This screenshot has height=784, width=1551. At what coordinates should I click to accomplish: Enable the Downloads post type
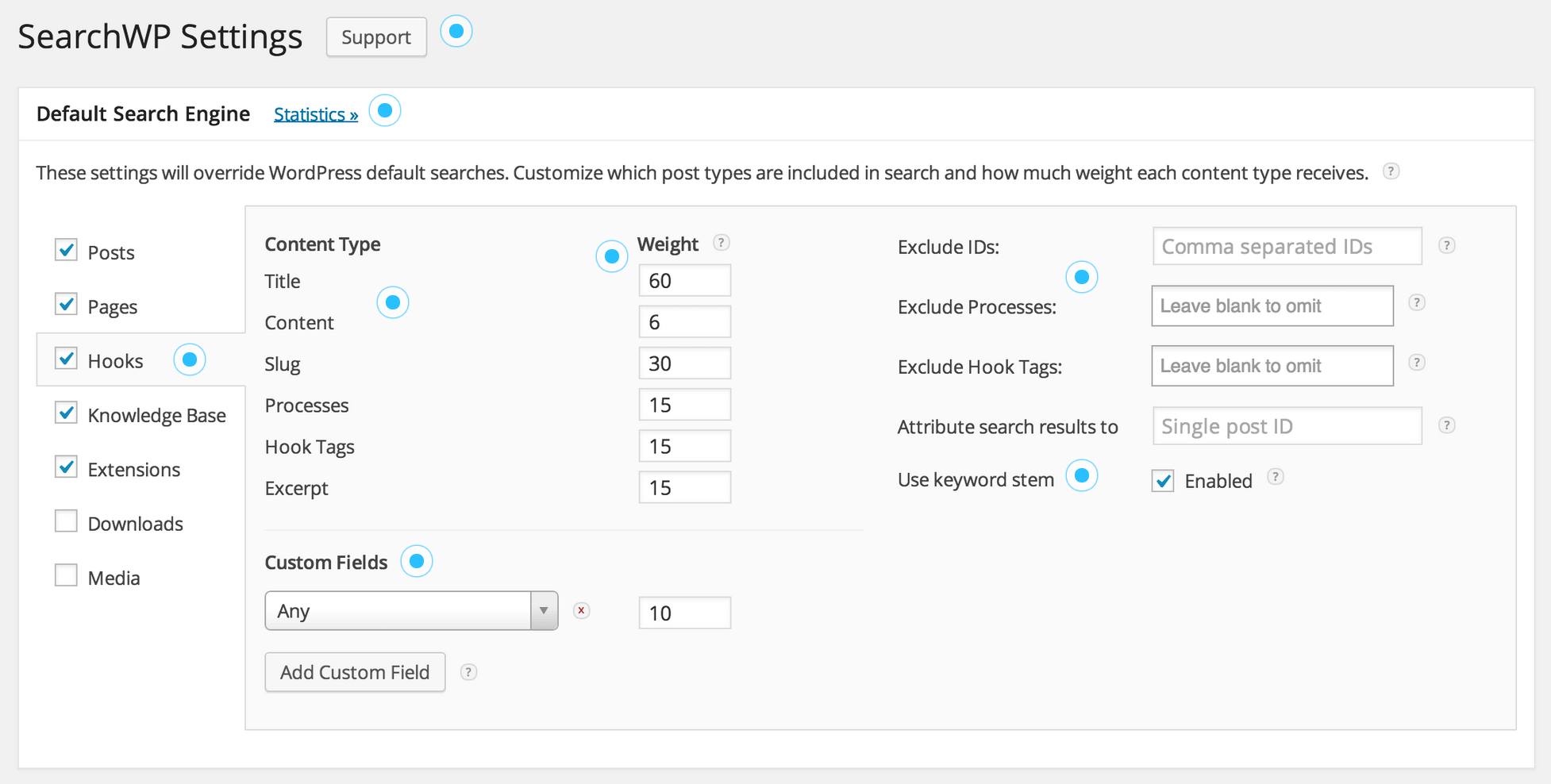(x=66, y=520)
